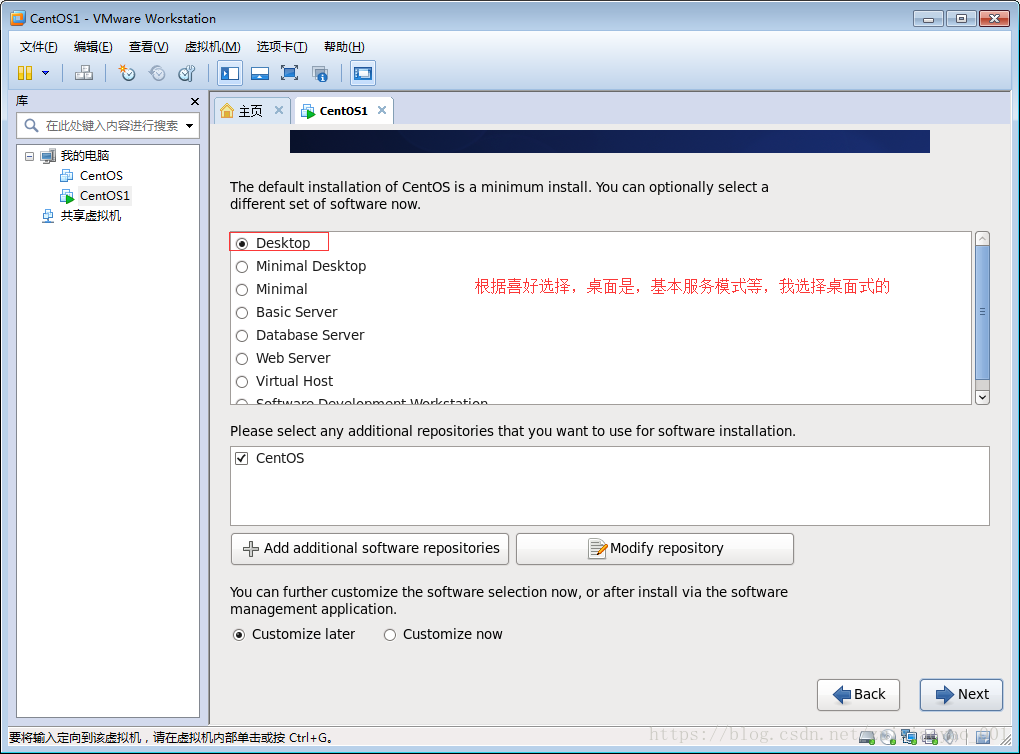Click the Modify repository button
Screen dimensions: 1020x754
654,548
